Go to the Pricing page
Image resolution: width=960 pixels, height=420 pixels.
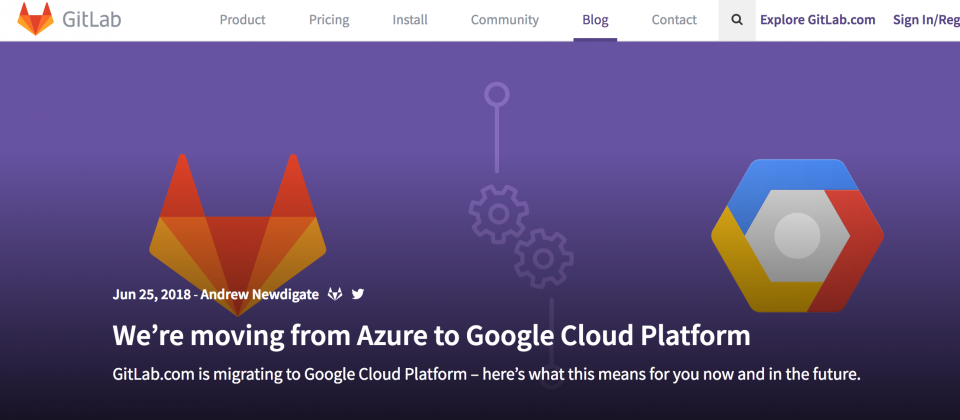click(329, 20)
